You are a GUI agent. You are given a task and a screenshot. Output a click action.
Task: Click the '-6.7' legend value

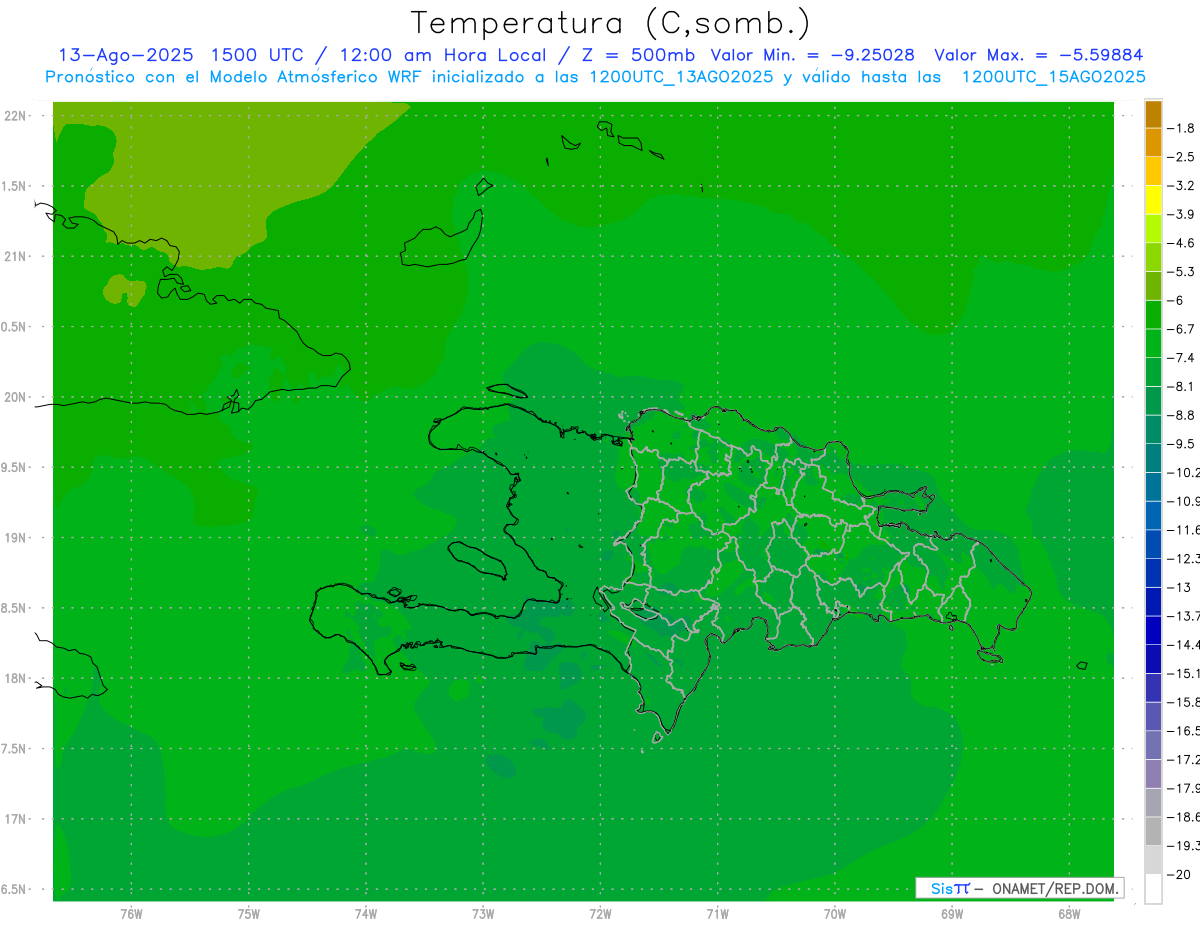tap(1182, 329)
